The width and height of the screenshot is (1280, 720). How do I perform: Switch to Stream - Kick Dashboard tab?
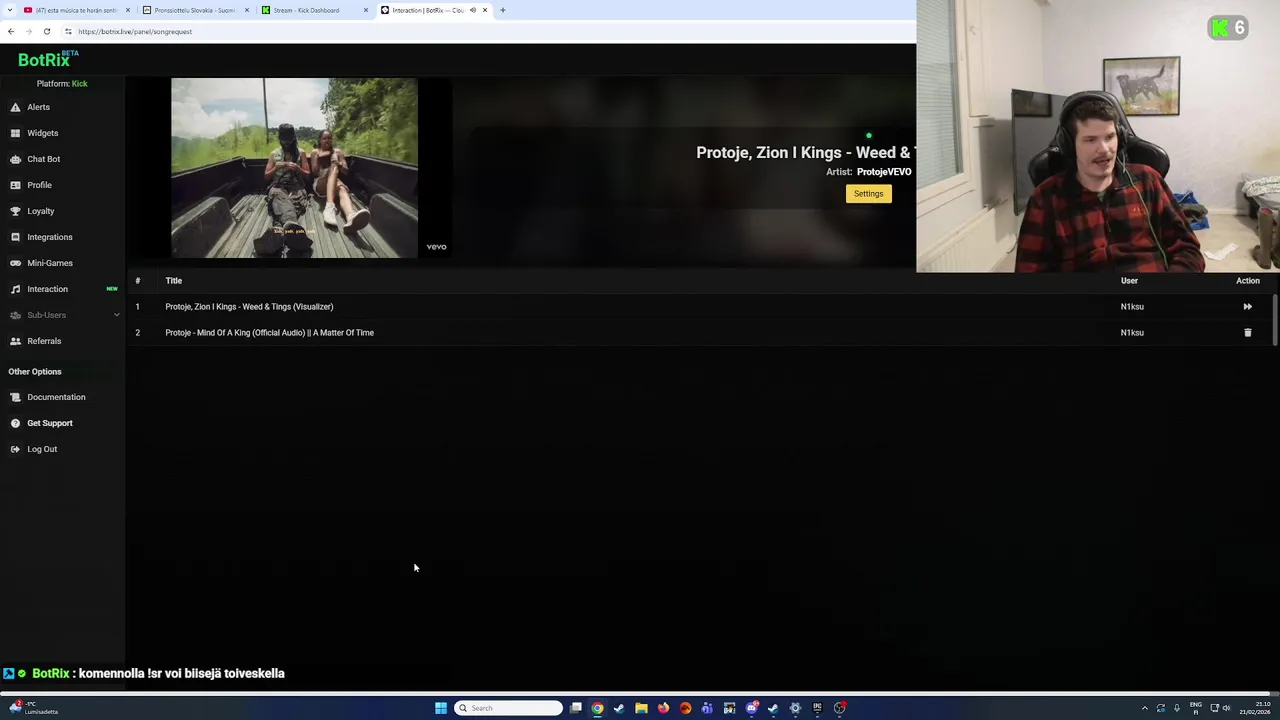click(306, 10)
